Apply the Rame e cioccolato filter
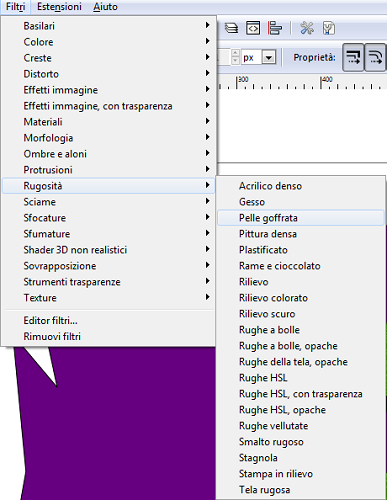This screenshot has height=500, width=387. 301,266
